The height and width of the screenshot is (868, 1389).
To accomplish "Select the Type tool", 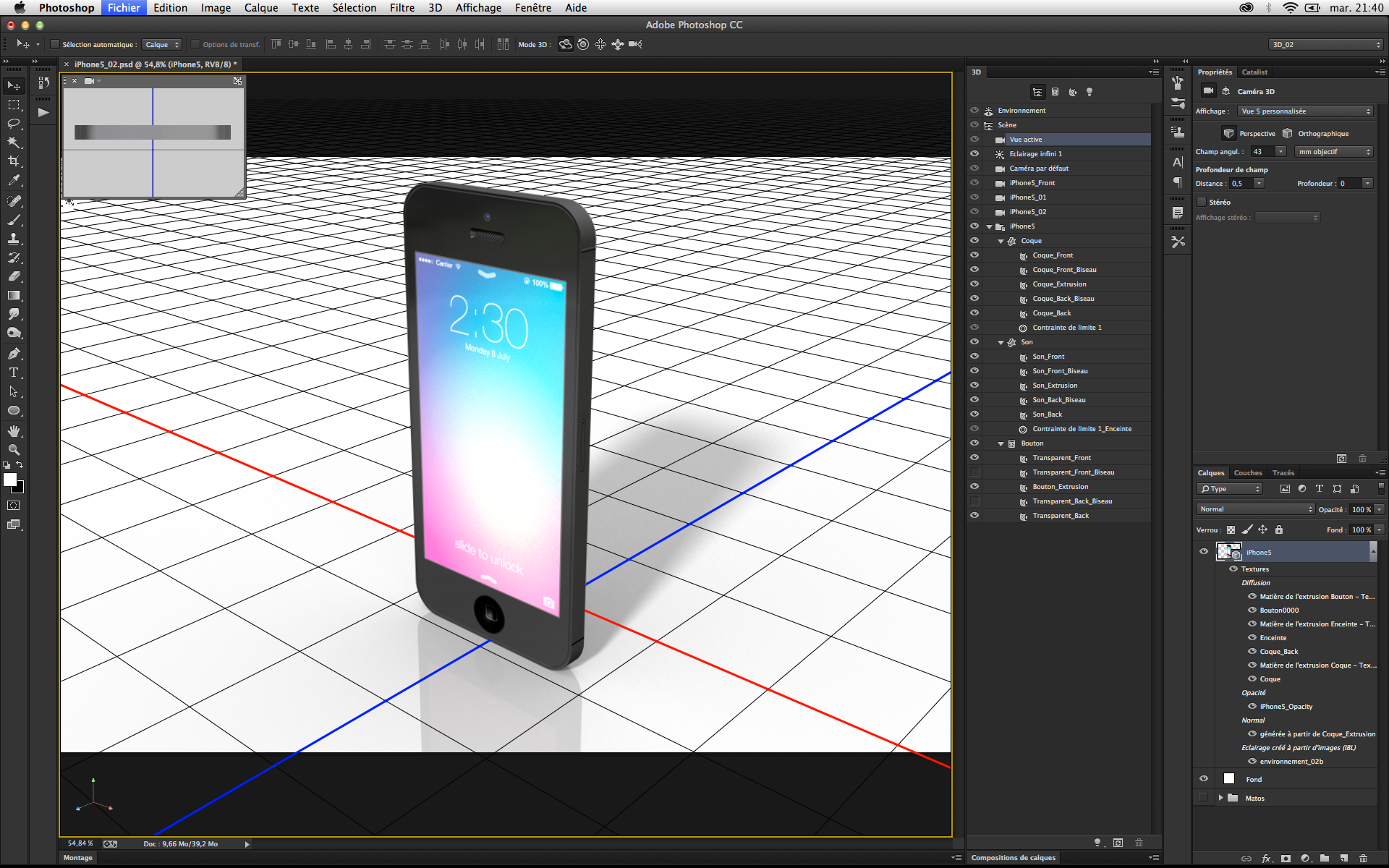I will pos(14,373).
